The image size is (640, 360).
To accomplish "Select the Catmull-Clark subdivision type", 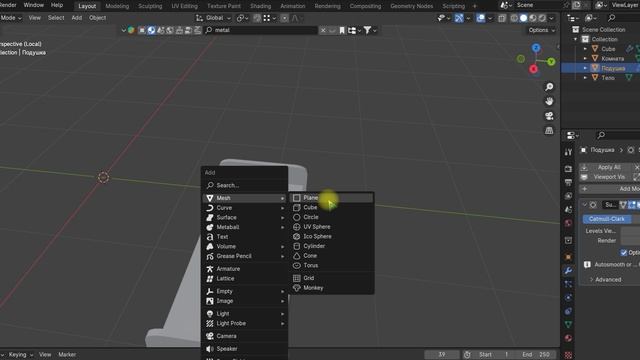I will point(607,219).
